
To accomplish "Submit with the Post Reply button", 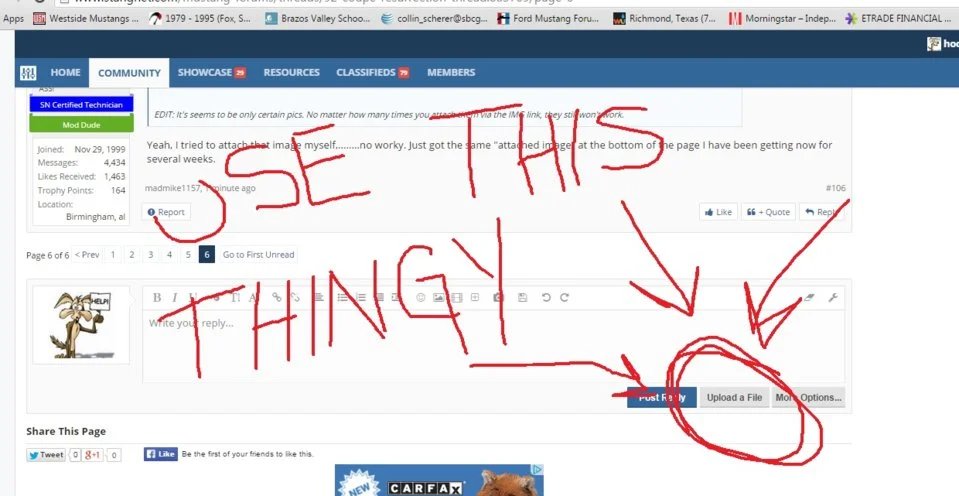I will [662, 398].
